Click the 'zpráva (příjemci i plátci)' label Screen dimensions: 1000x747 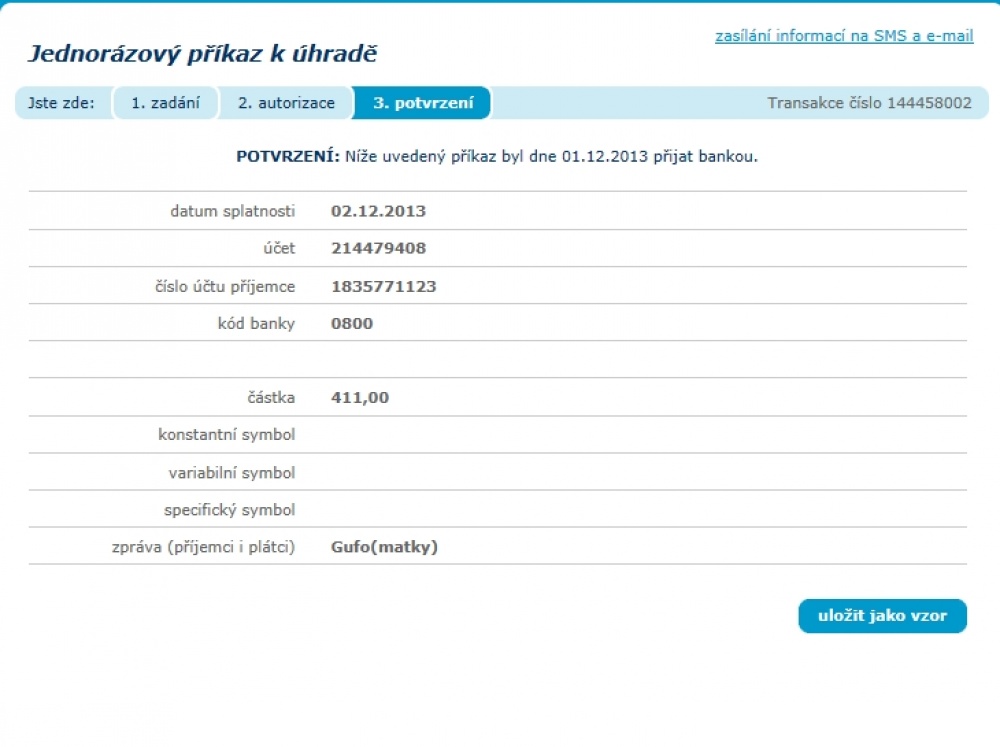tap(203, 547)
